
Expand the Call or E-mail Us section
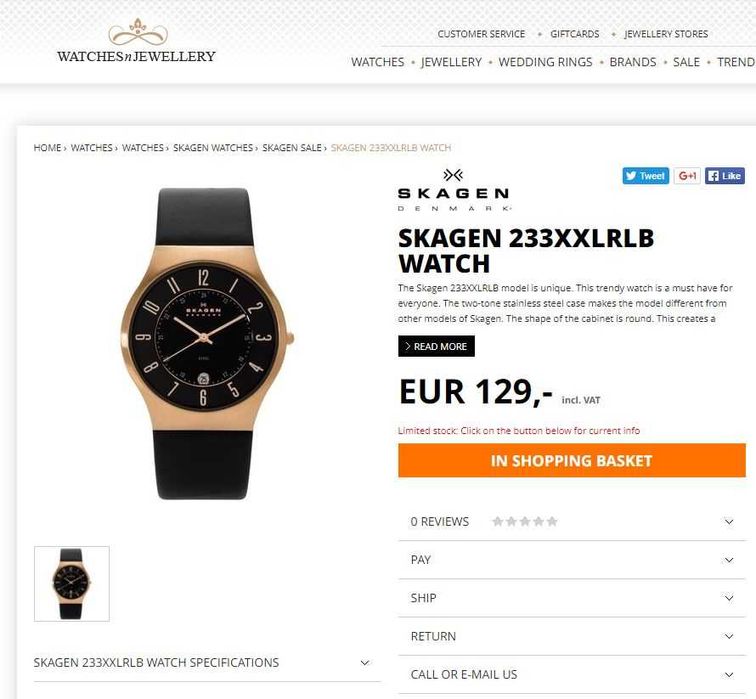(x=572, y=674)
